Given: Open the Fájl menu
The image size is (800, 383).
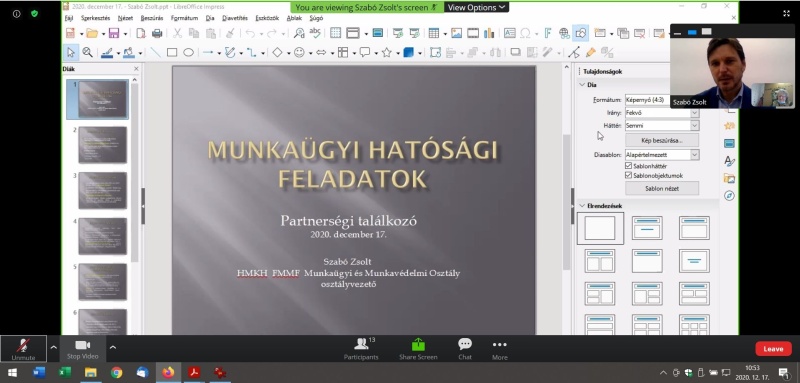Looking at the screenshot, I should (69, 18).
